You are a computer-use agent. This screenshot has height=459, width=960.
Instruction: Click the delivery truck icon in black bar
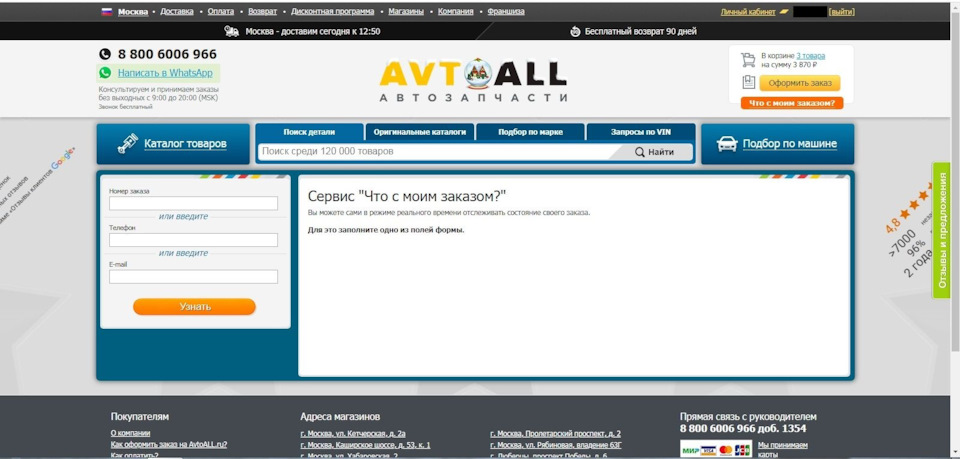pyautogui.click(x=231, y=31)
